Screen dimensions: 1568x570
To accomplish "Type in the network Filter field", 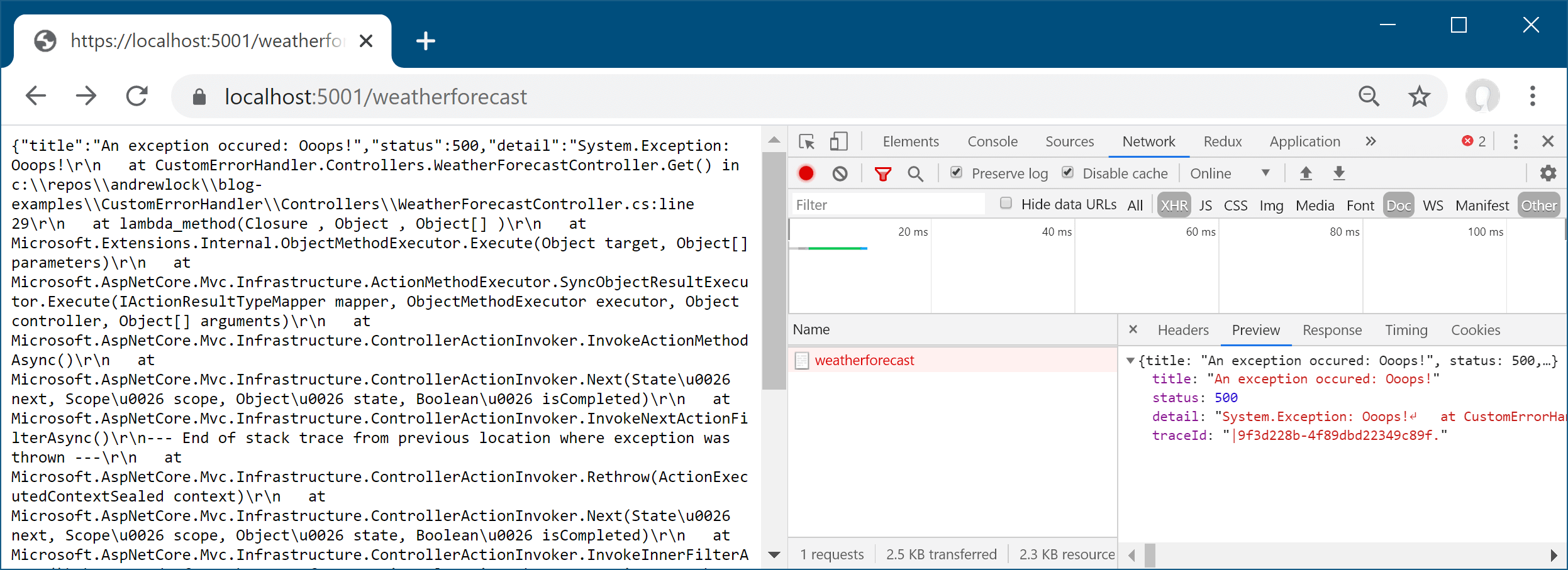I will pos(887,205).
